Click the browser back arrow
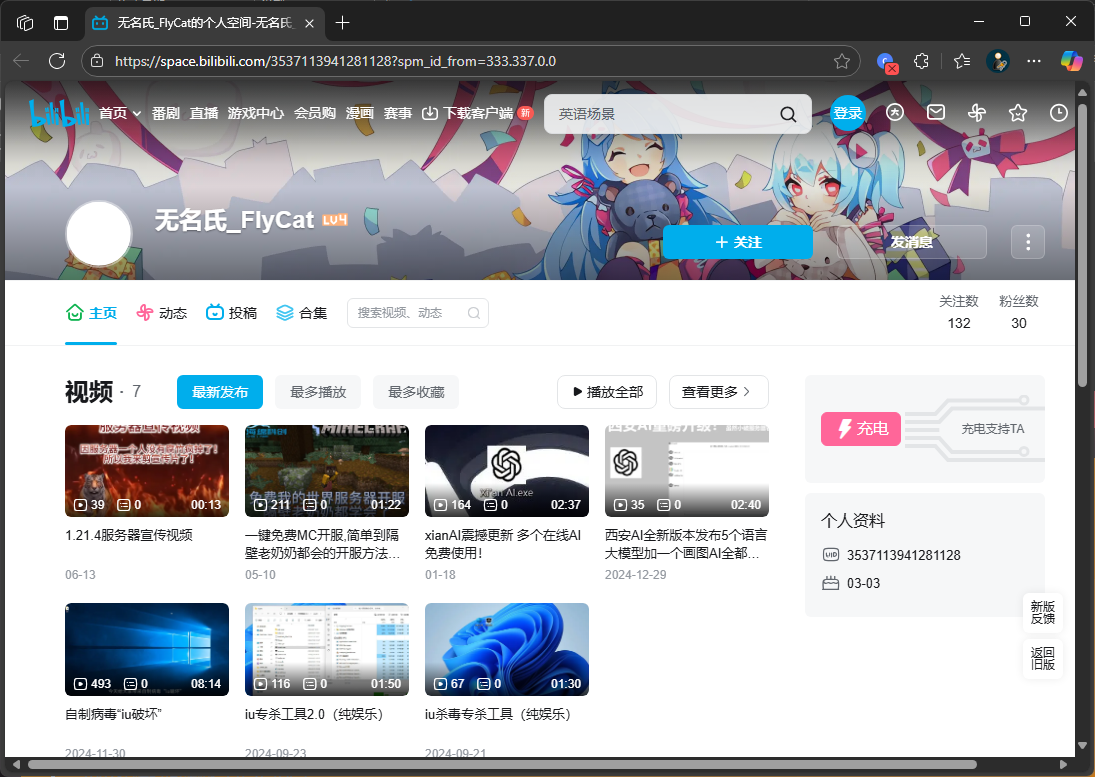Viewport: 1095px width, 777px height. tap(21, 61)
